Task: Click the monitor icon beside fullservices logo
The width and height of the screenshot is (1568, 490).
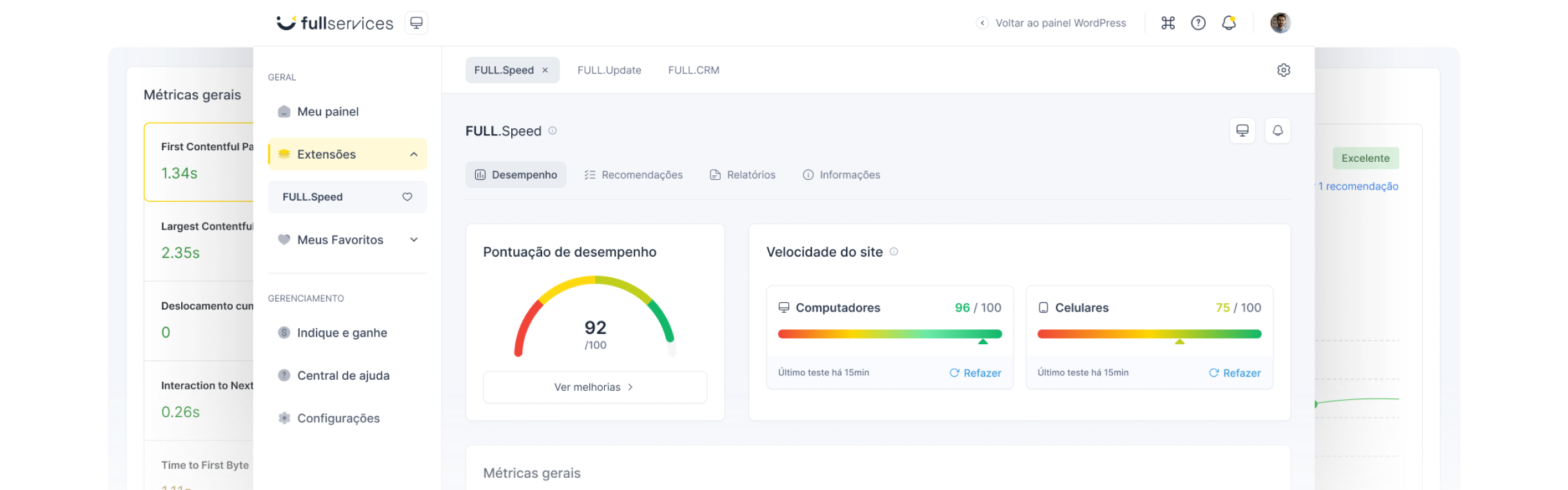Action: [416, 23]
